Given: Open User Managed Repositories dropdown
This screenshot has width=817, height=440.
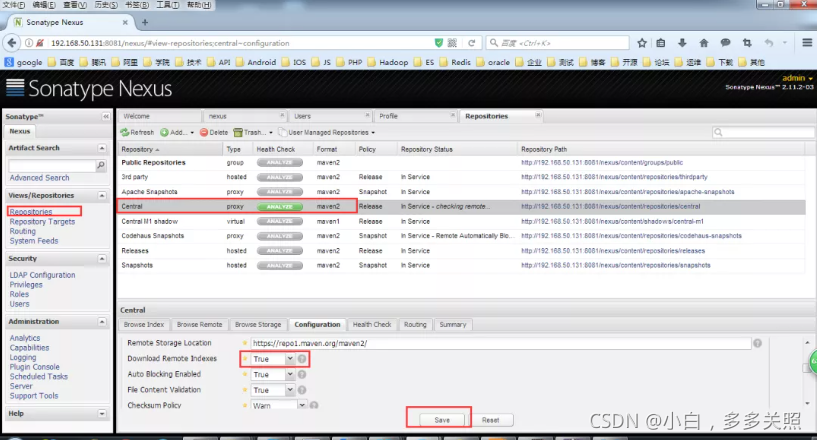Looking at the screenshot, I should point(327,132).
